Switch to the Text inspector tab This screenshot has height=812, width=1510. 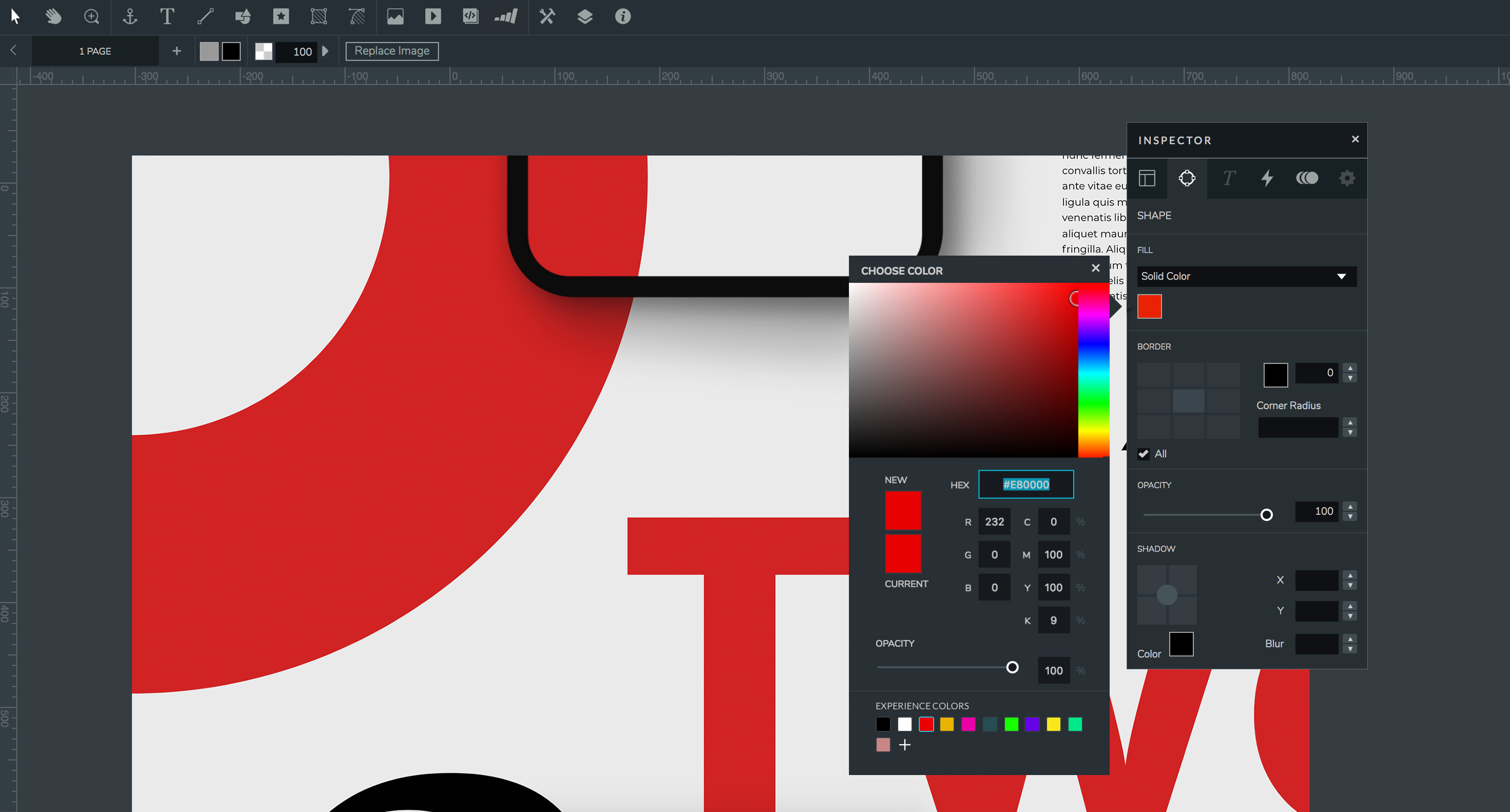1229,178
